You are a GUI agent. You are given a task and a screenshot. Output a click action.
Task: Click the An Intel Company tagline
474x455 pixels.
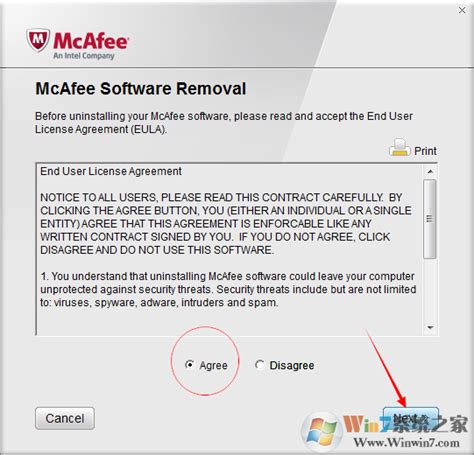(84, 56)
